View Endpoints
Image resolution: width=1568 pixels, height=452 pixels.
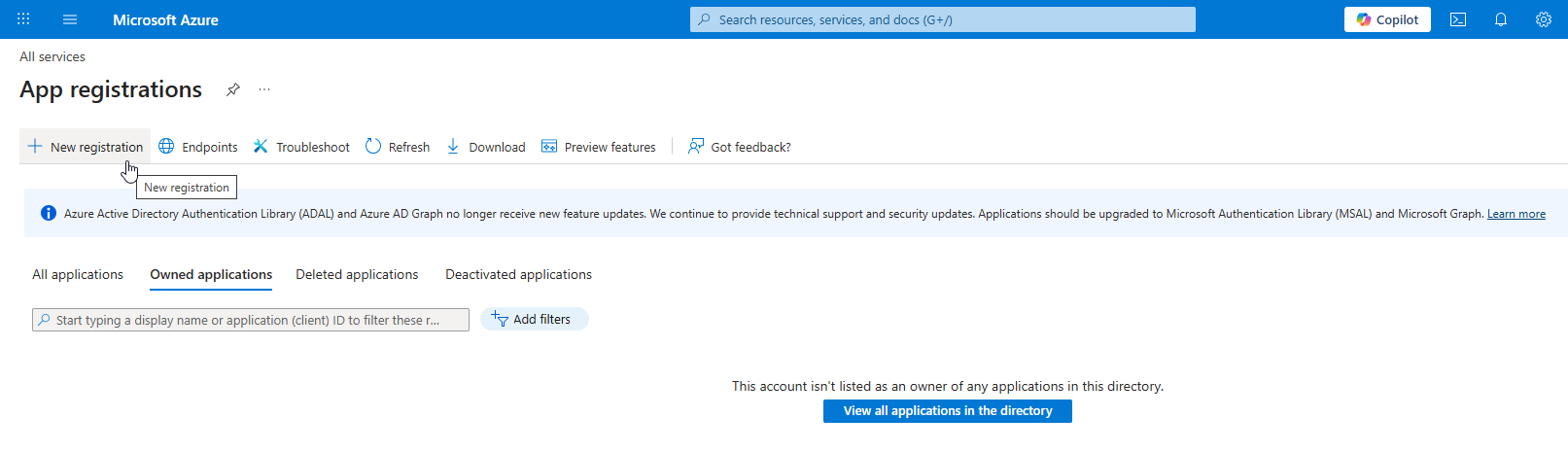198,147
